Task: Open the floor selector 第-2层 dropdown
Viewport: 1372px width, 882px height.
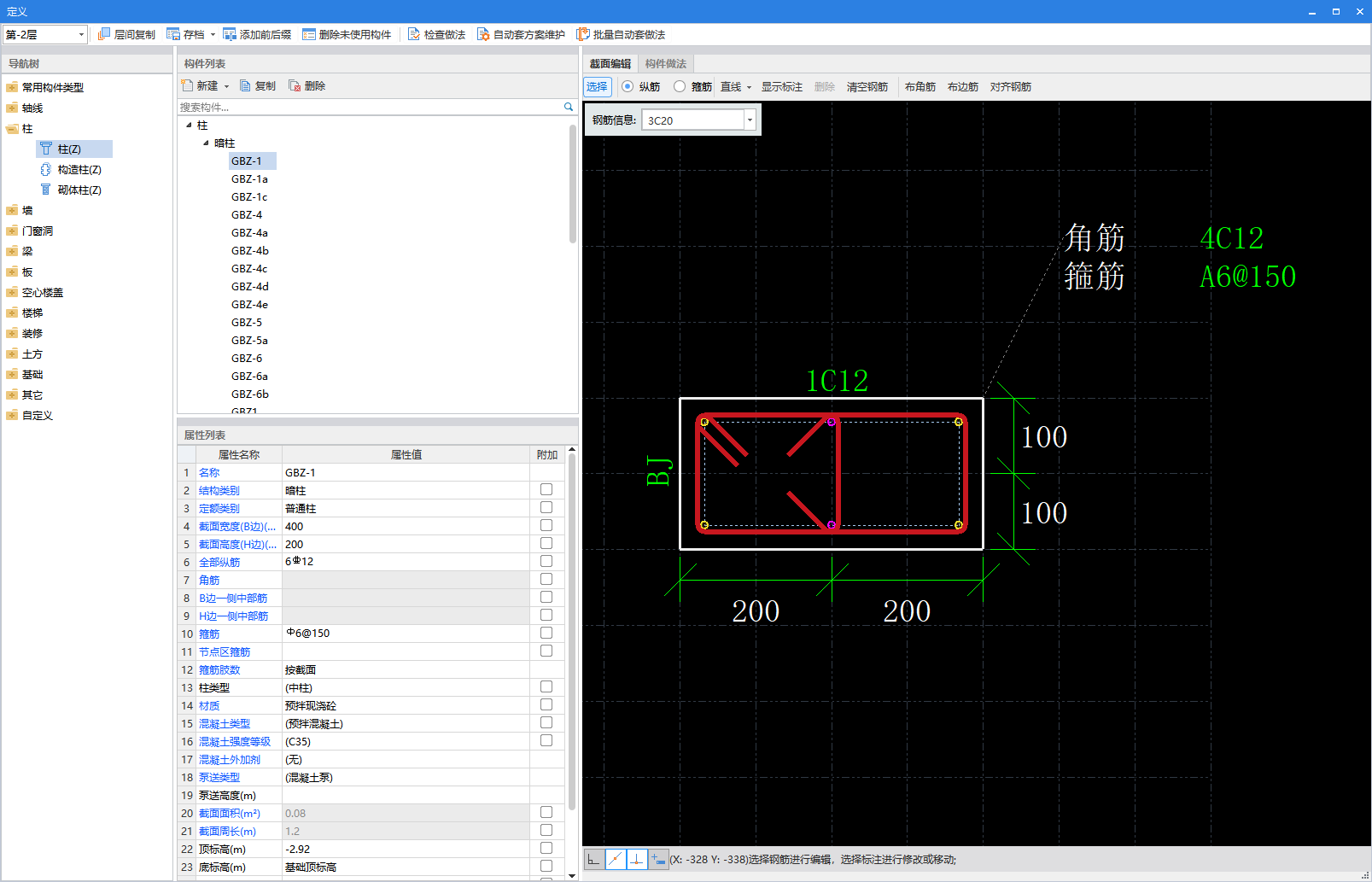Action: [x=81, y=34]
